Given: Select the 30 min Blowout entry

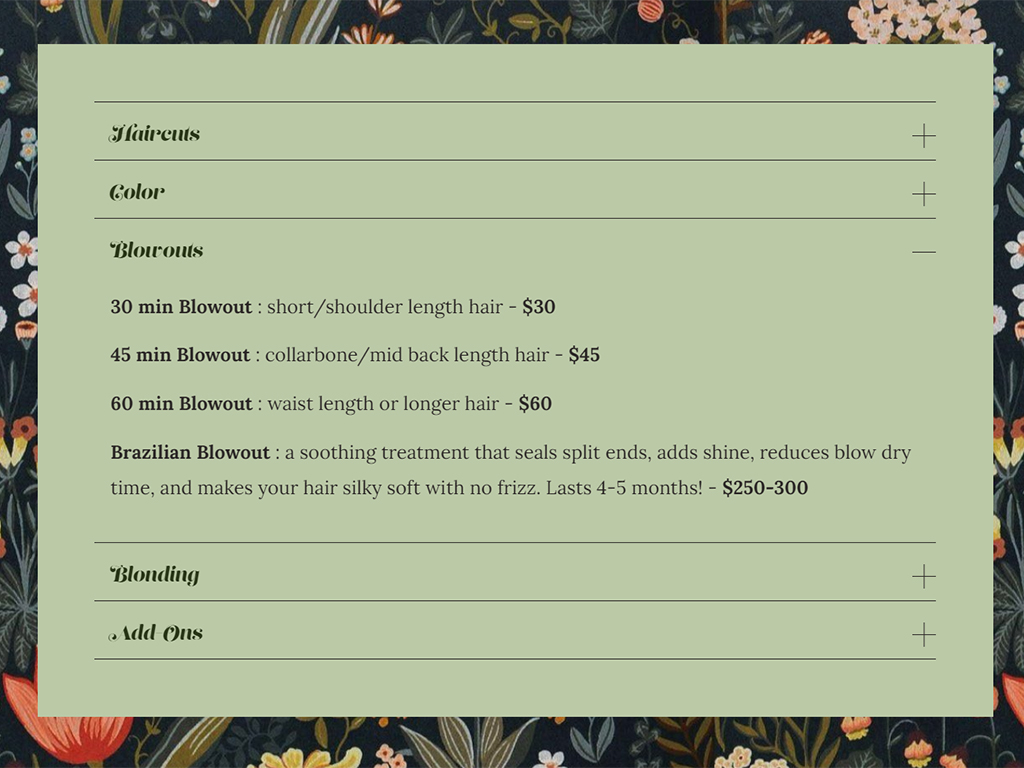Looking at the screenshot, I should coord(332,307).
